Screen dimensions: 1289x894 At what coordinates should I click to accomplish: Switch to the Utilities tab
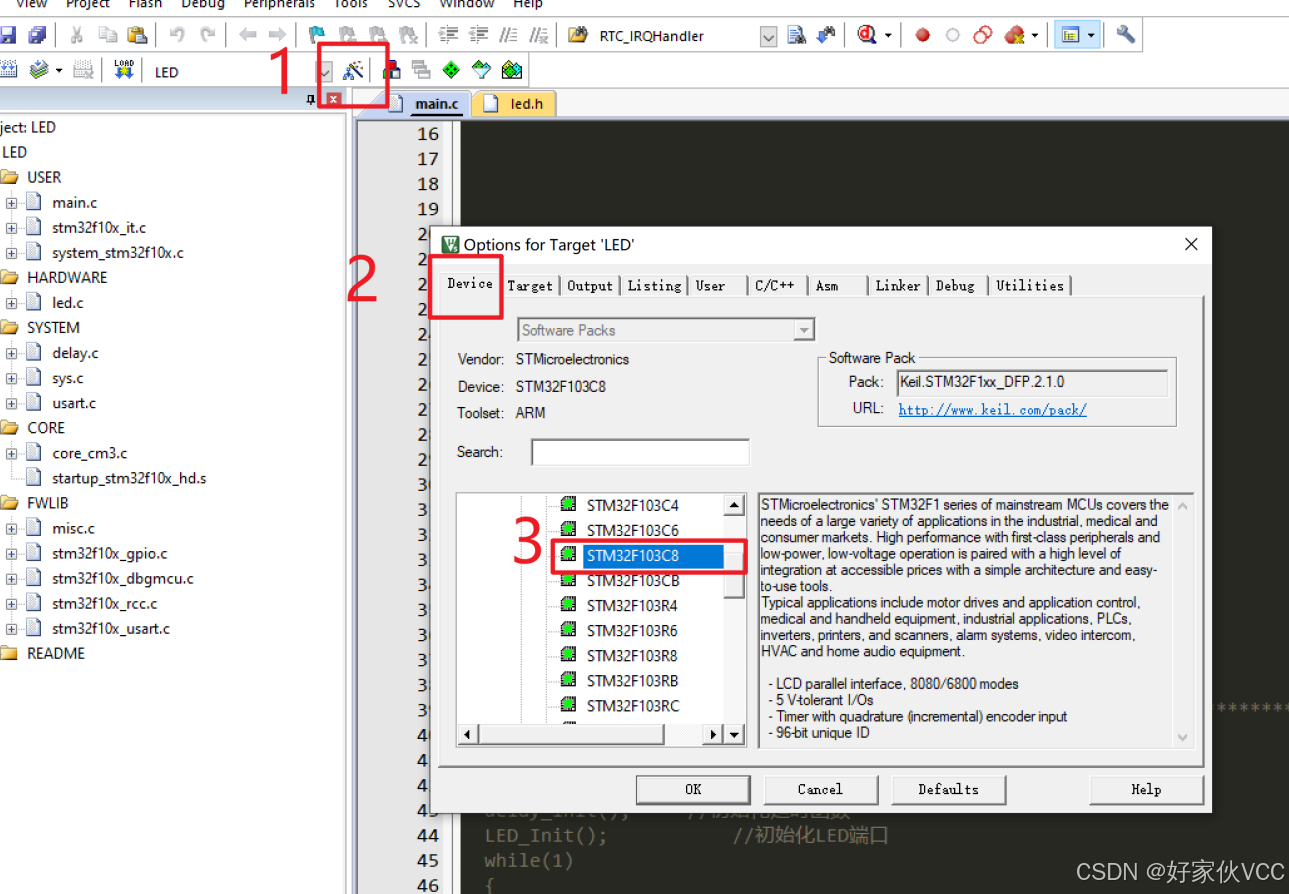(1030, 286)
